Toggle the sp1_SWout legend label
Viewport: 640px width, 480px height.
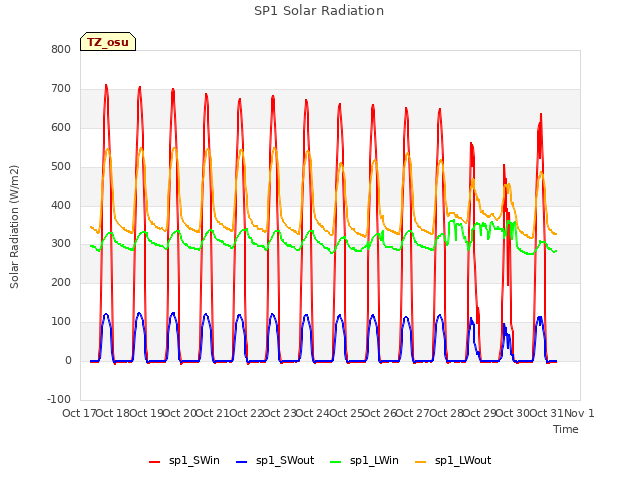click(x=285, y=461)
